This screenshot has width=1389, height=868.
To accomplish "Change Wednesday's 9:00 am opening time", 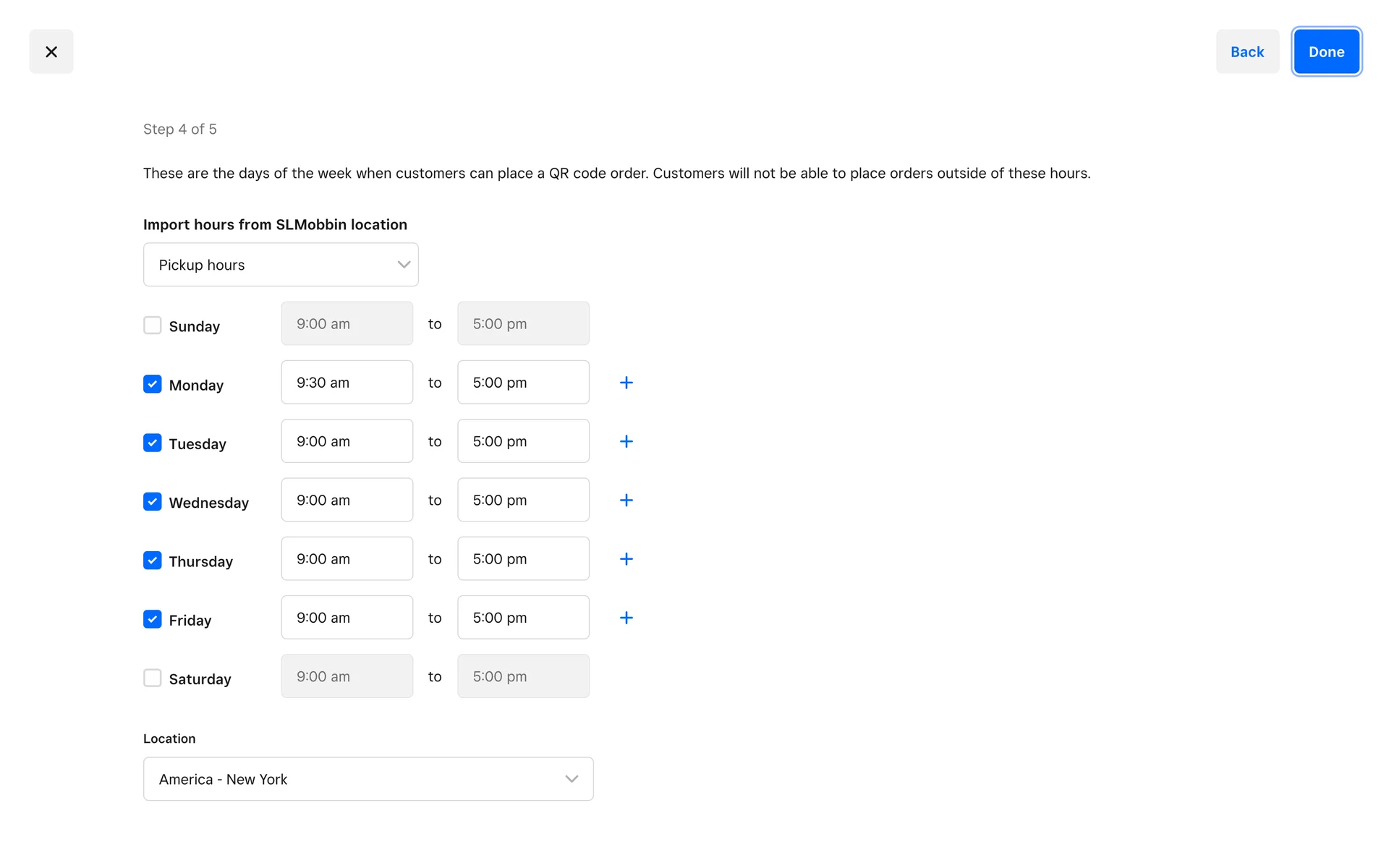I will (347, 500).
